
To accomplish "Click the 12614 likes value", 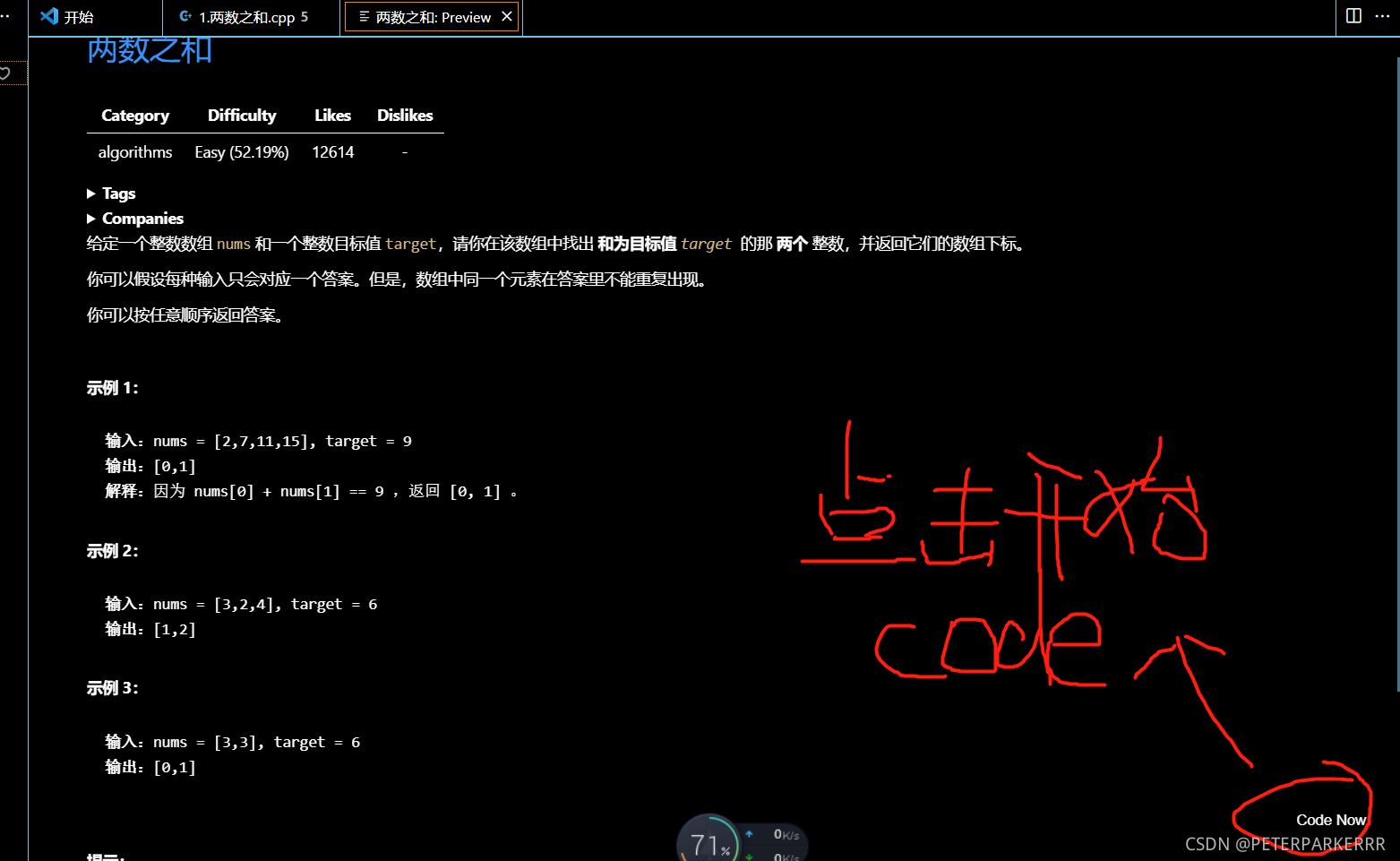I will pyautogui.click(x=333, y=152).
